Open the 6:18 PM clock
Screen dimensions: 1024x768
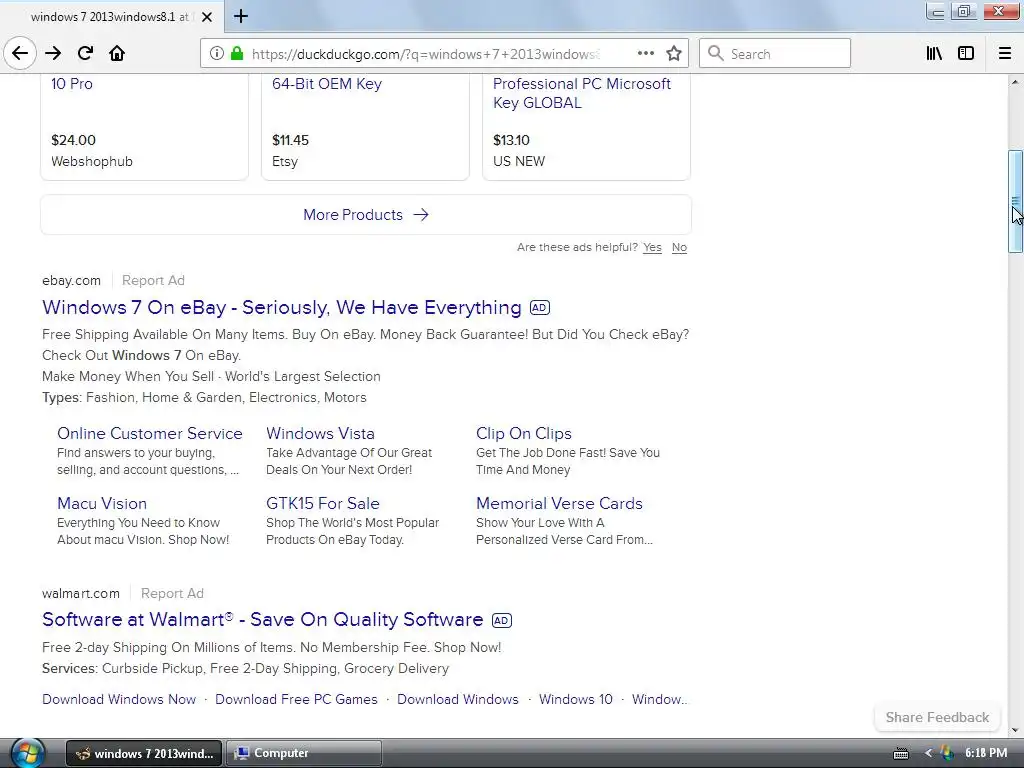986,753
